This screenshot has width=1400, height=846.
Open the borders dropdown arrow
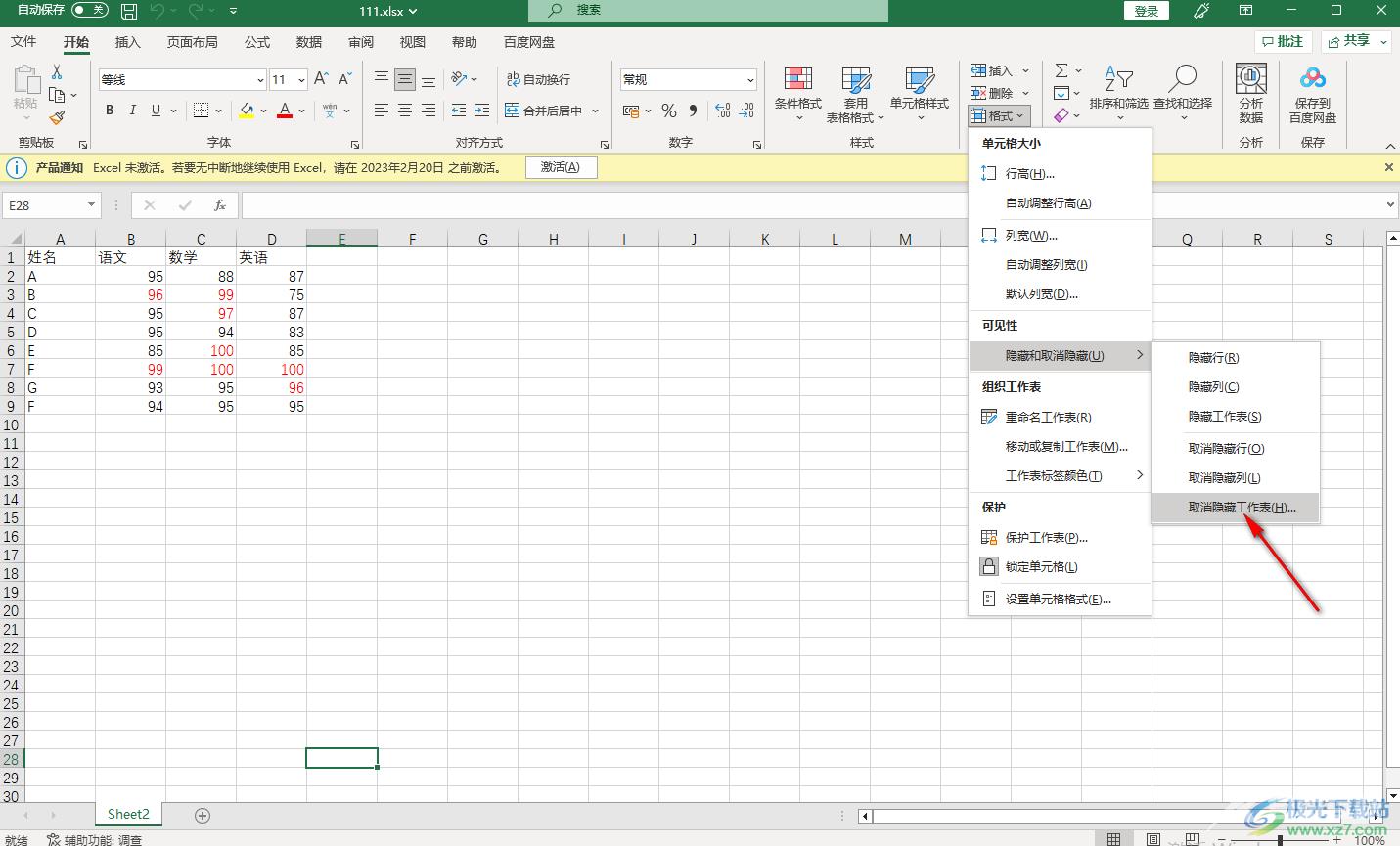[218, 111]
